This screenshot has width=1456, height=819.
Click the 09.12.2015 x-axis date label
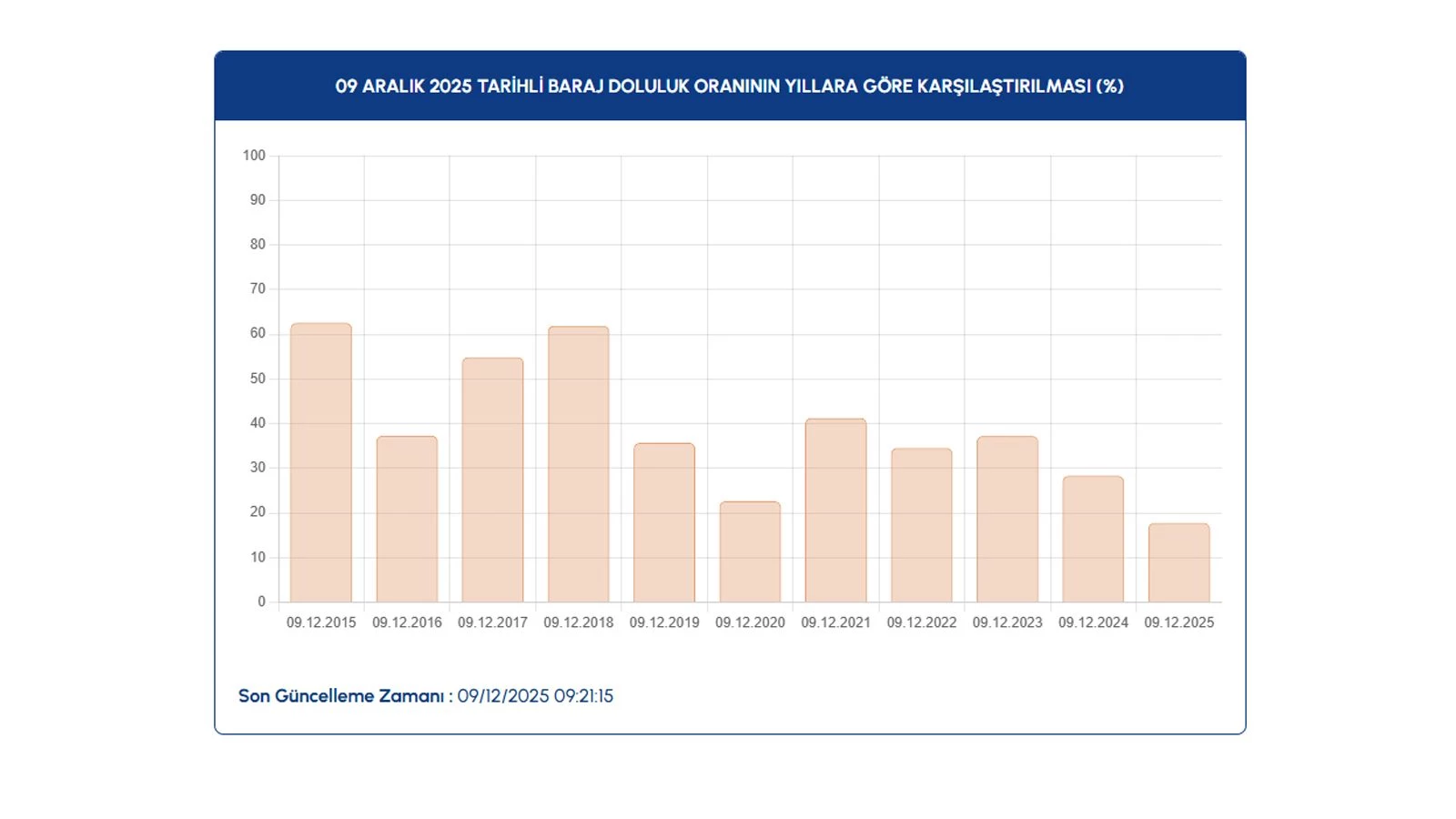(x=320, y=622)
